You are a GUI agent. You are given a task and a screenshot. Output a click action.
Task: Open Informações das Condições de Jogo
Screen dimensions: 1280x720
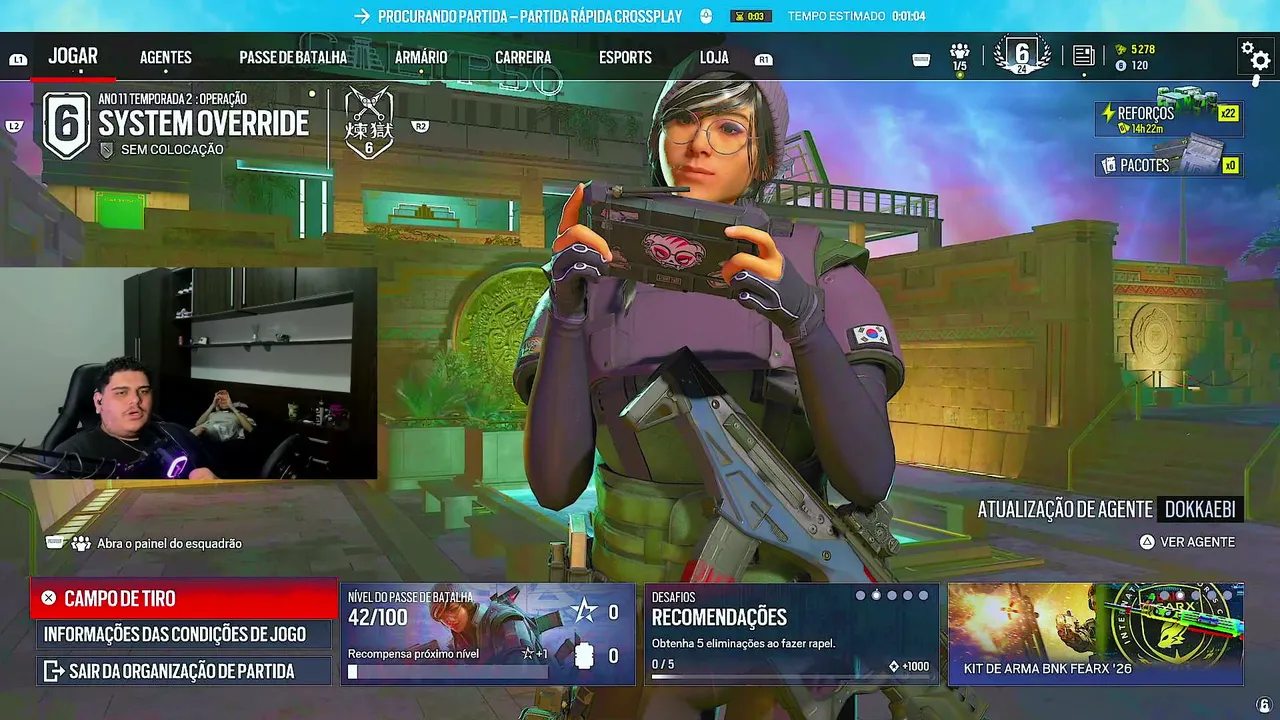tap(184, 634)
